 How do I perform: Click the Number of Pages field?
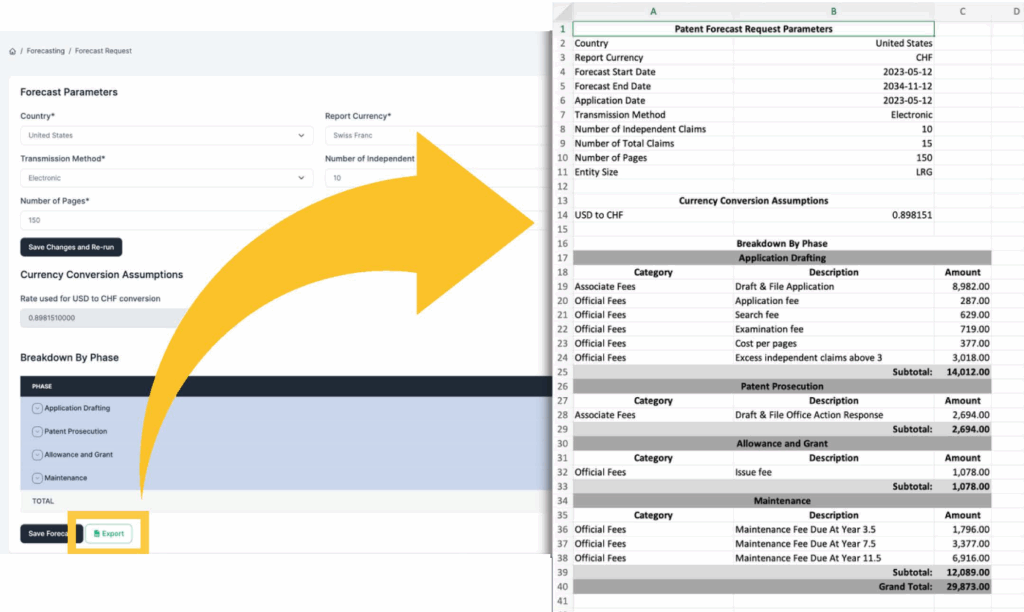(x=166, y=220)
